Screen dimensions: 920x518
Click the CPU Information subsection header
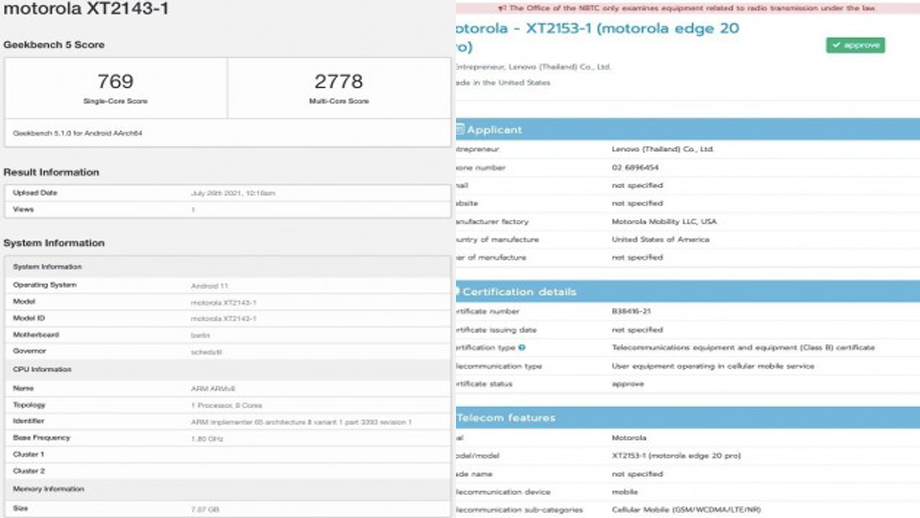tap(42, 369)
